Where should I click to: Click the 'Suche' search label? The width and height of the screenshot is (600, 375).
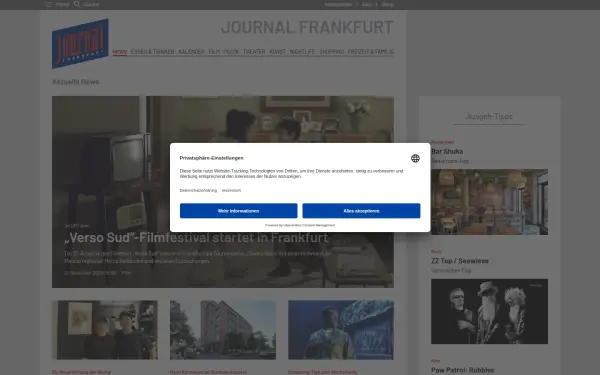[x=91, y=5]
